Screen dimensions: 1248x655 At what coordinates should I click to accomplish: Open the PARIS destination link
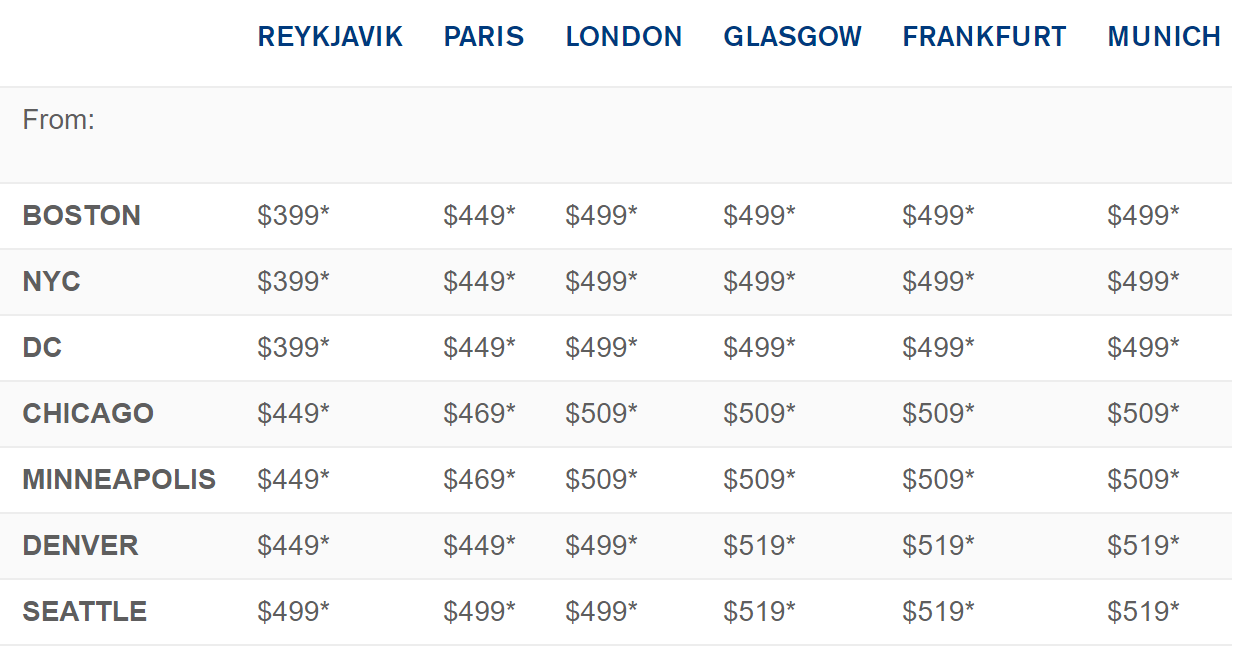tap(484, 37)
